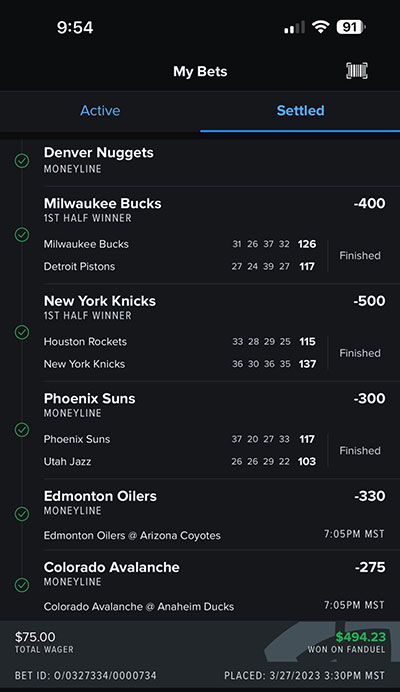Screen dimensions: 400x692
Task: Tap Denver Nuggets green check icon
Action: 22,161
